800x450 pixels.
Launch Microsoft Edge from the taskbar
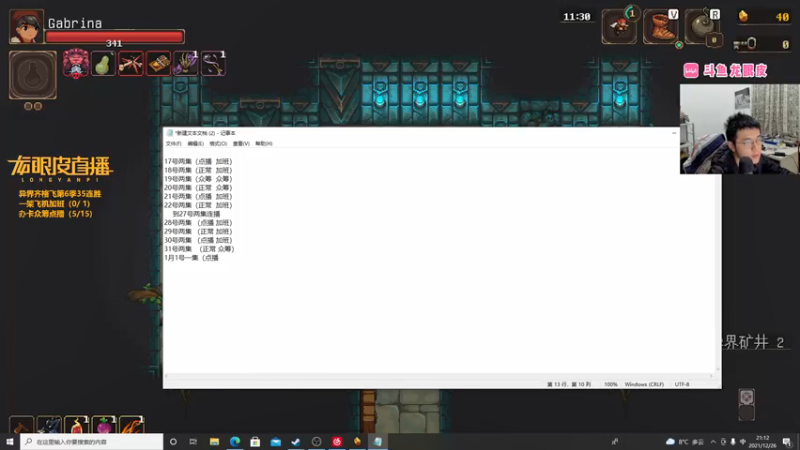coord(235,442)
